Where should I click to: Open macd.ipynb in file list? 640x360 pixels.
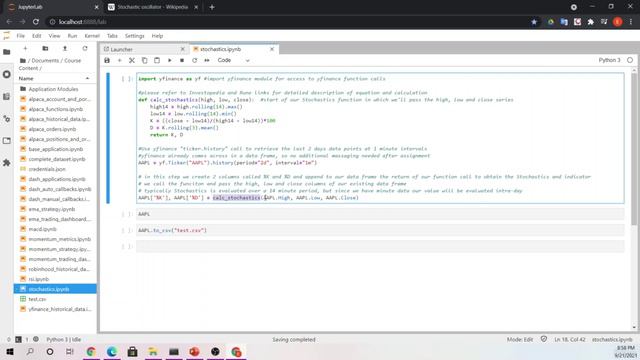pyautogui.click(x=42, y=229)
